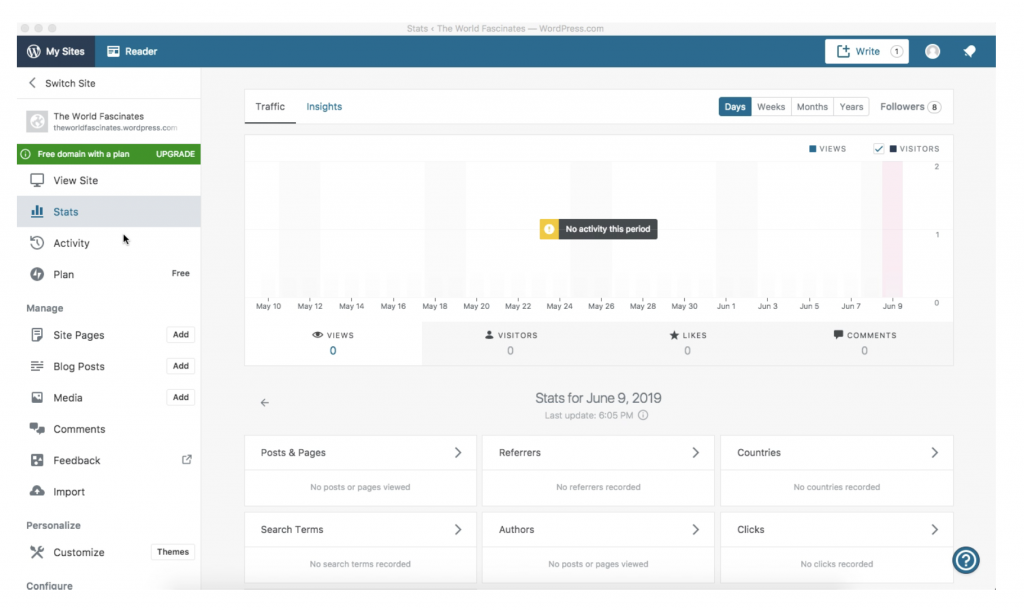Viewport: 1024px width, 610px height.
Task: Click the 'Stats for June 9, 2019' heading
Action: coord(598,398)
